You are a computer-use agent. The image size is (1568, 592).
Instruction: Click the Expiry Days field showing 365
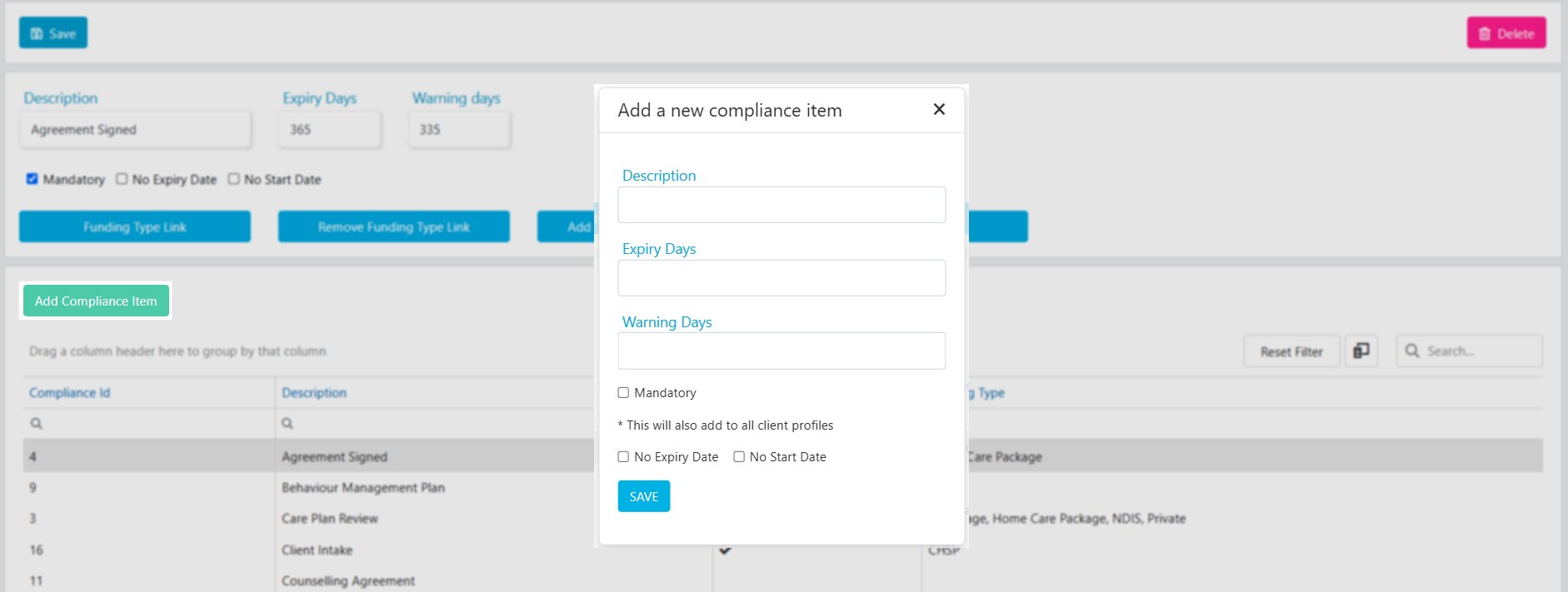coord(330,130)
